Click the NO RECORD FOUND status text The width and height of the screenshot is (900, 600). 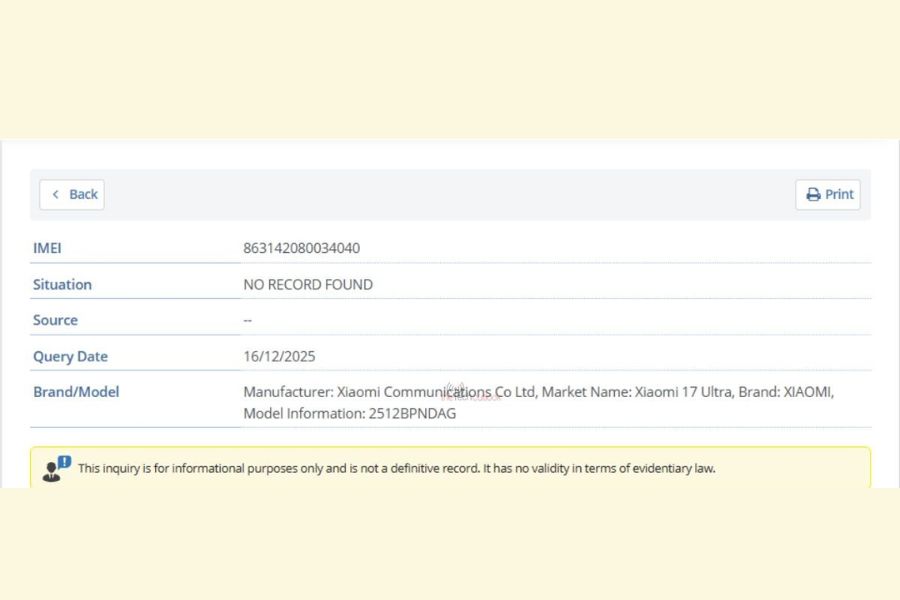308,284
